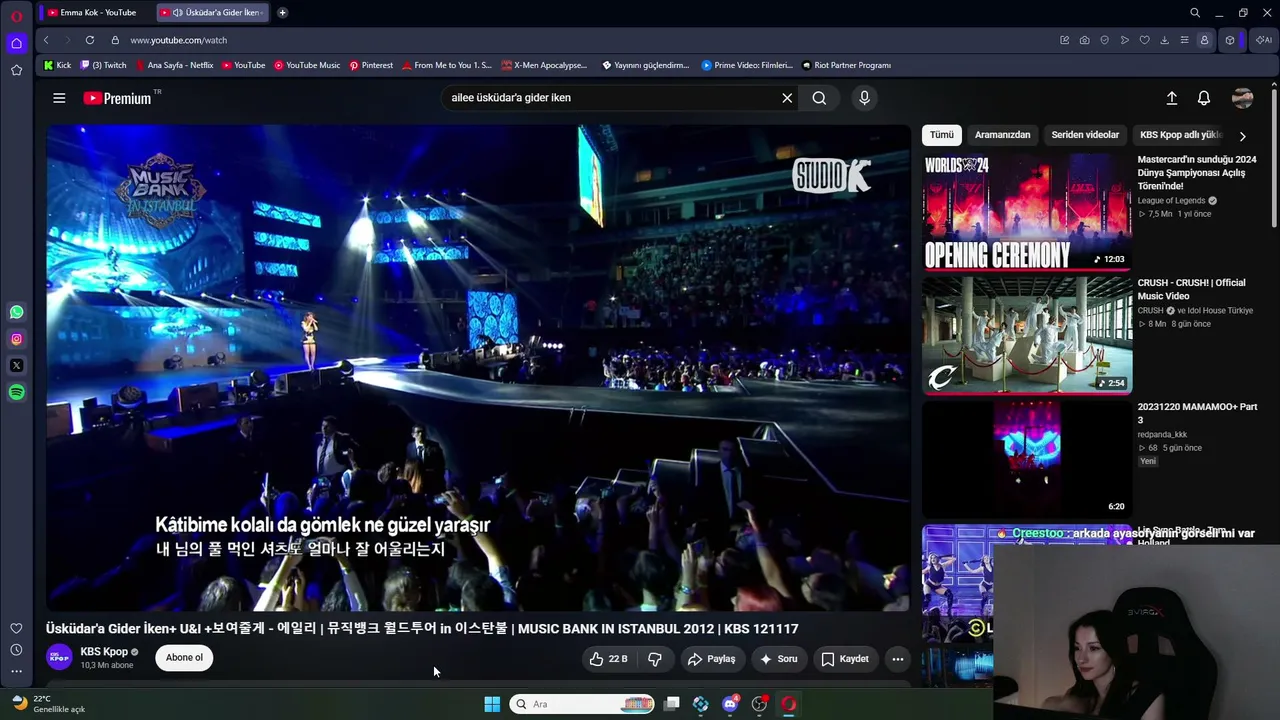Save video with Kaydet button

[845, 659]
